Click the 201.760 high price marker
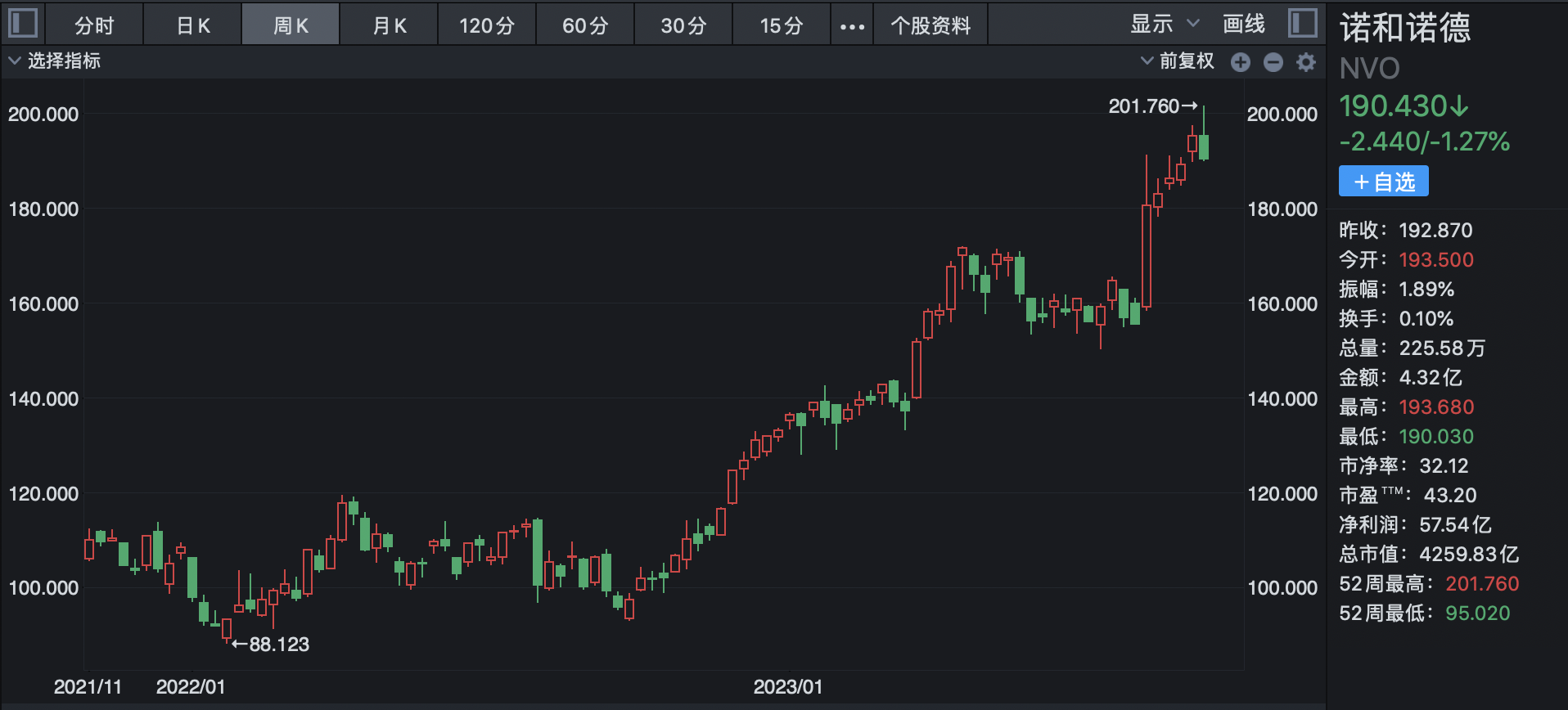1568x710 pixels. 1144,106
